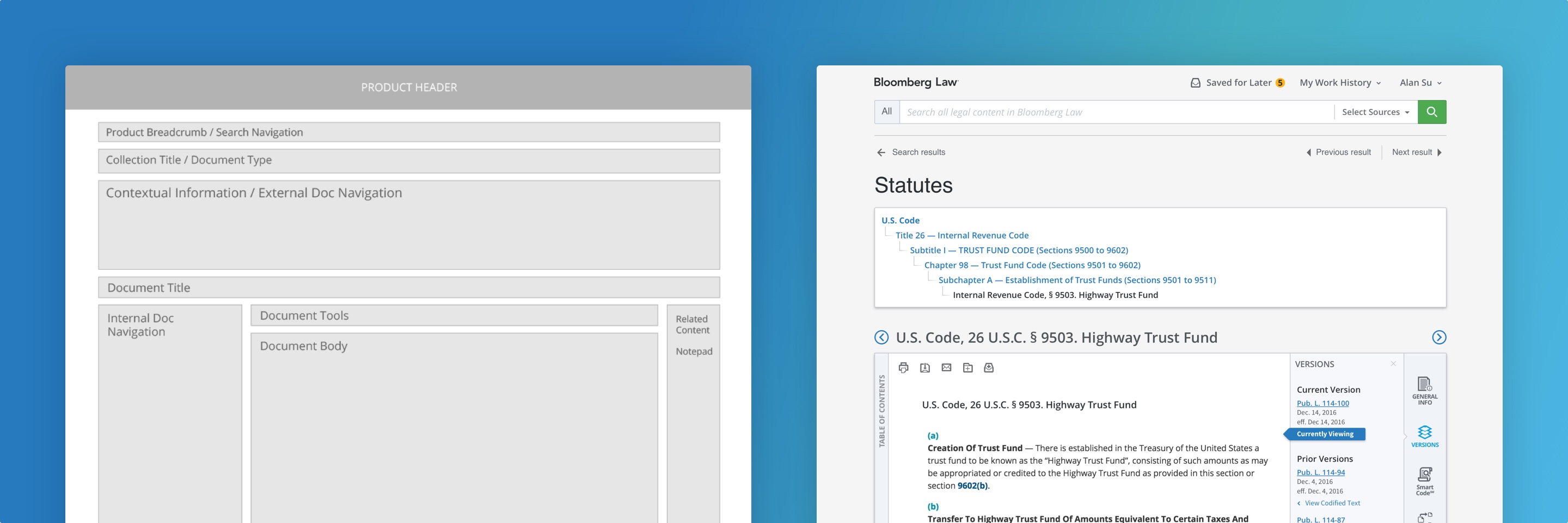Go to next section with right circle arrow
The height and width of the screenshot is (523, 1568).
coord(1439,337)
